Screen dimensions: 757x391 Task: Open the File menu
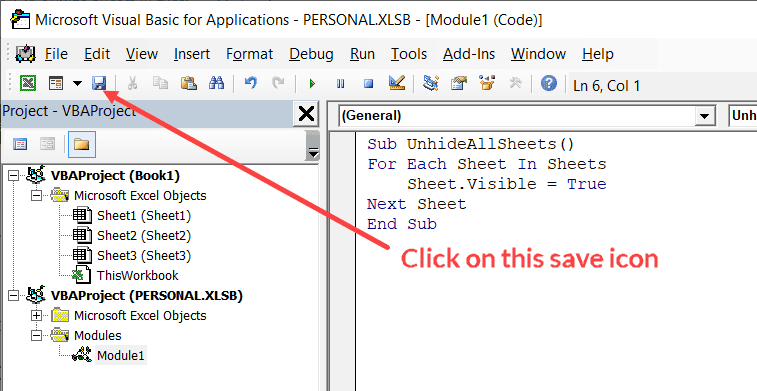(56, 54)
